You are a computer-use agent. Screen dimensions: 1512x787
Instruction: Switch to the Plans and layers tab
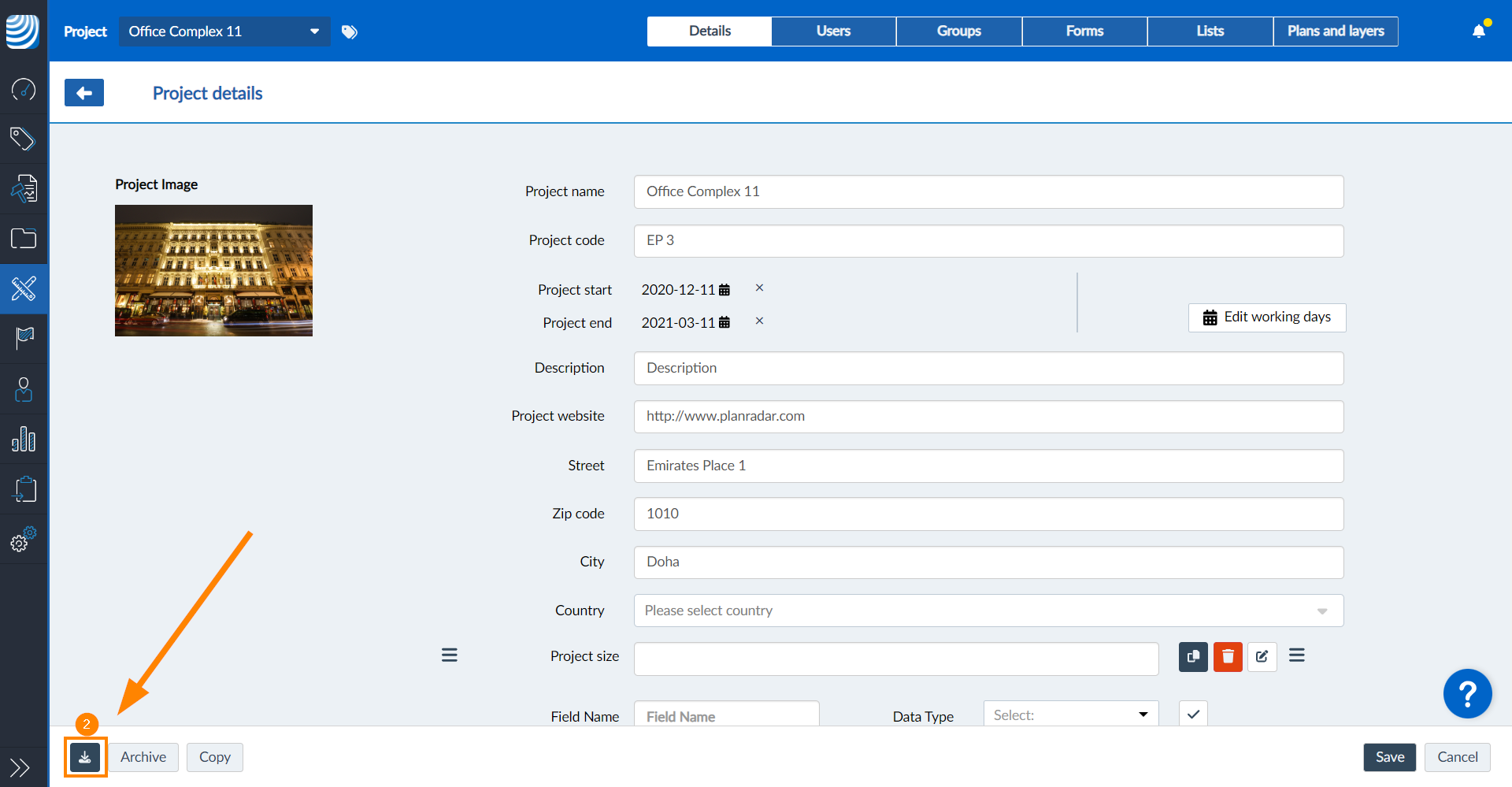pyautogui.click(x=1336, y=32)
